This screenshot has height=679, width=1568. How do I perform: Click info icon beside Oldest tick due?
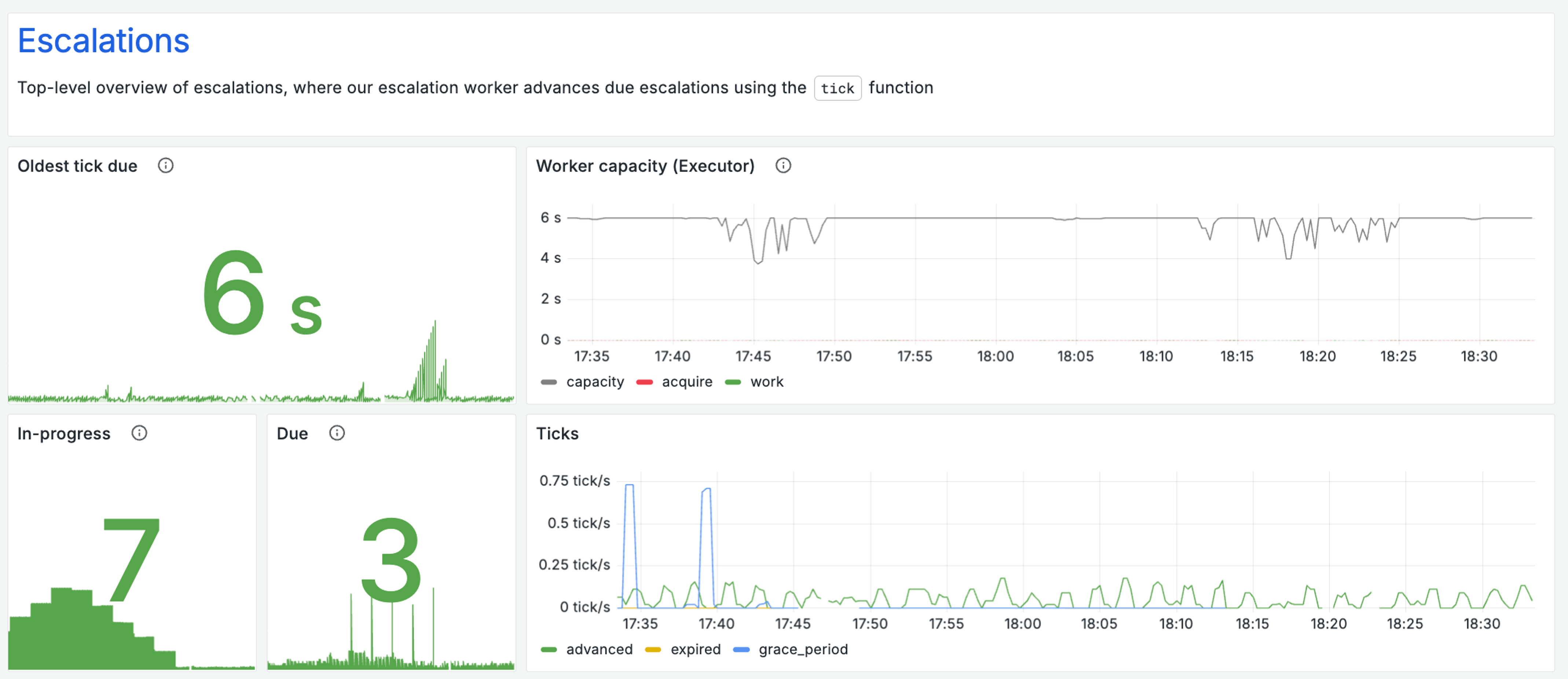tap(166, 165)
